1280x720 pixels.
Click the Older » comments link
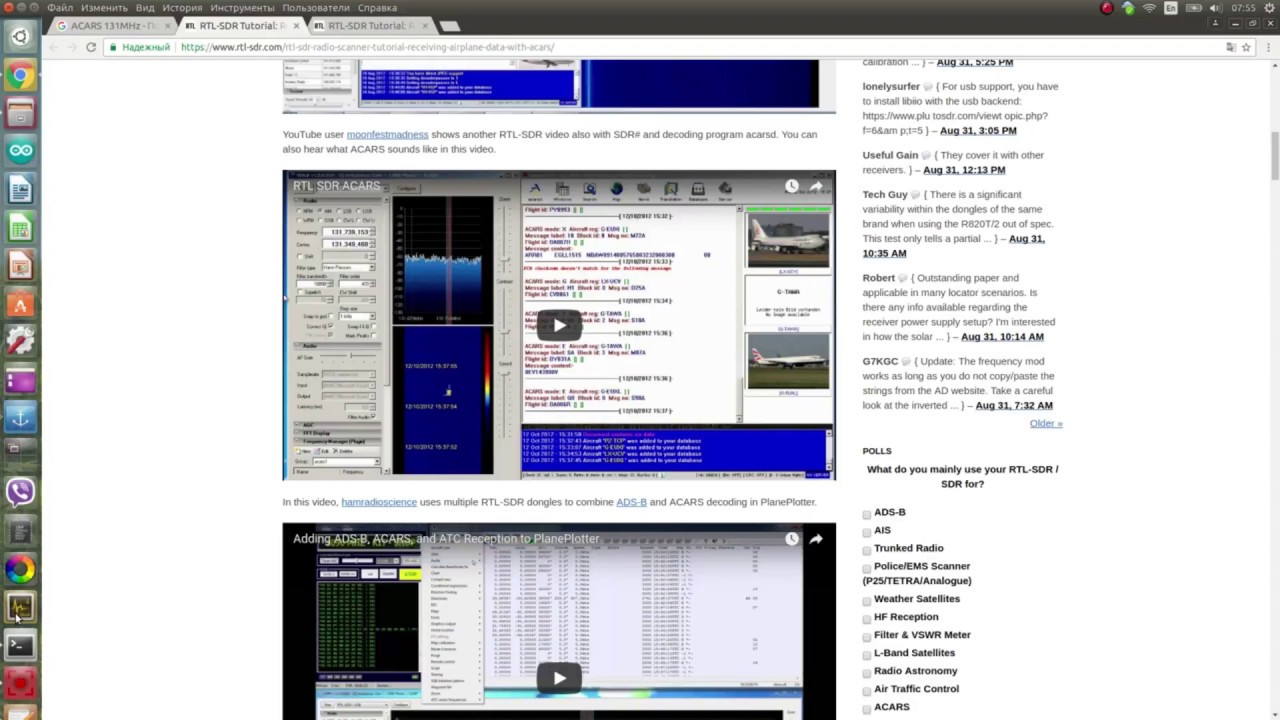1046,423
